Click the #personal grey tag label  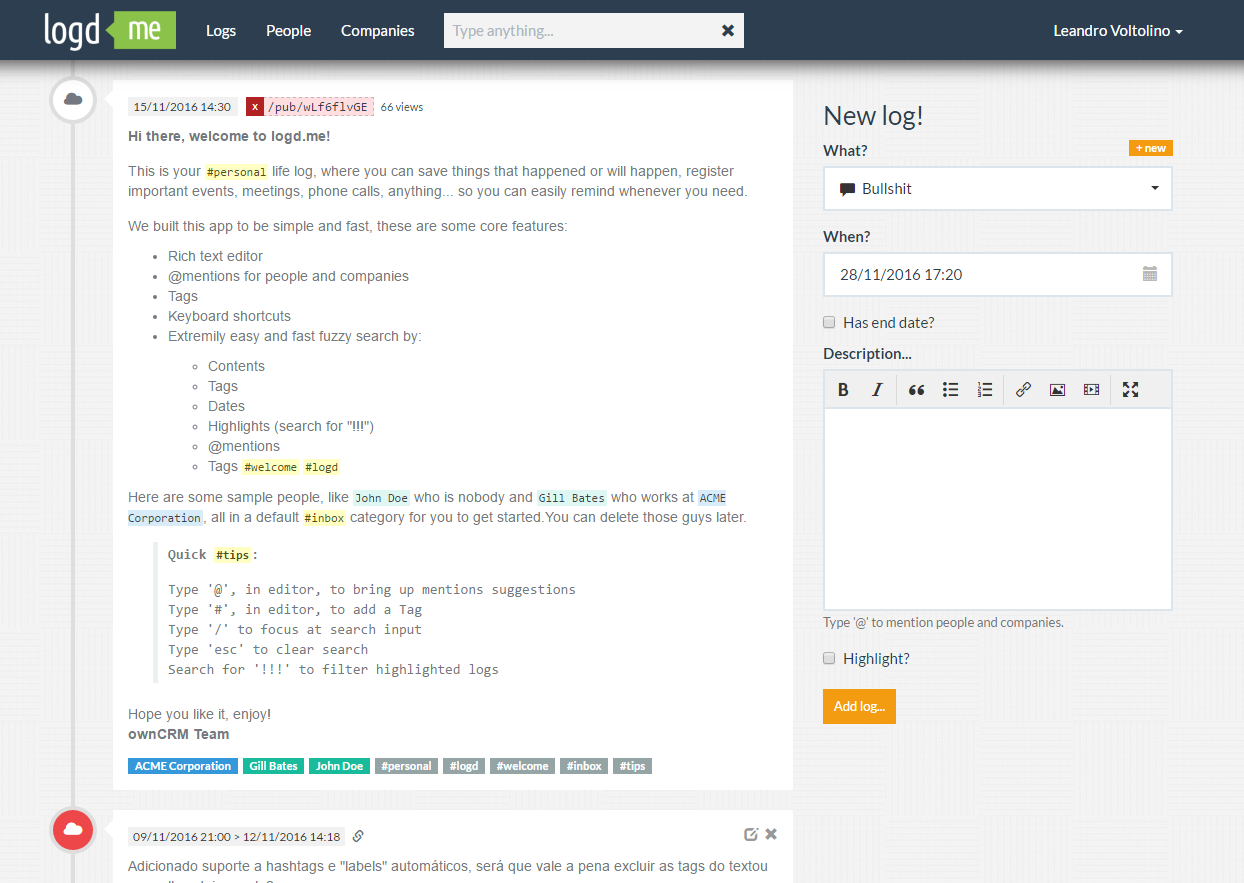407,766
